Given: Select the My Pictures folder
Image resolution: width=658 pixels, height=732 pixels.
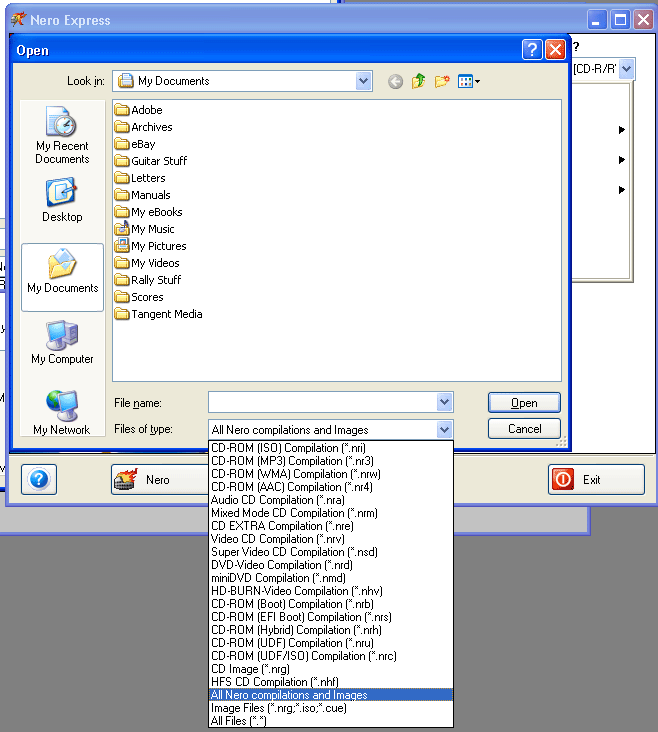Looking at the screenshot, I should (151, 246).
